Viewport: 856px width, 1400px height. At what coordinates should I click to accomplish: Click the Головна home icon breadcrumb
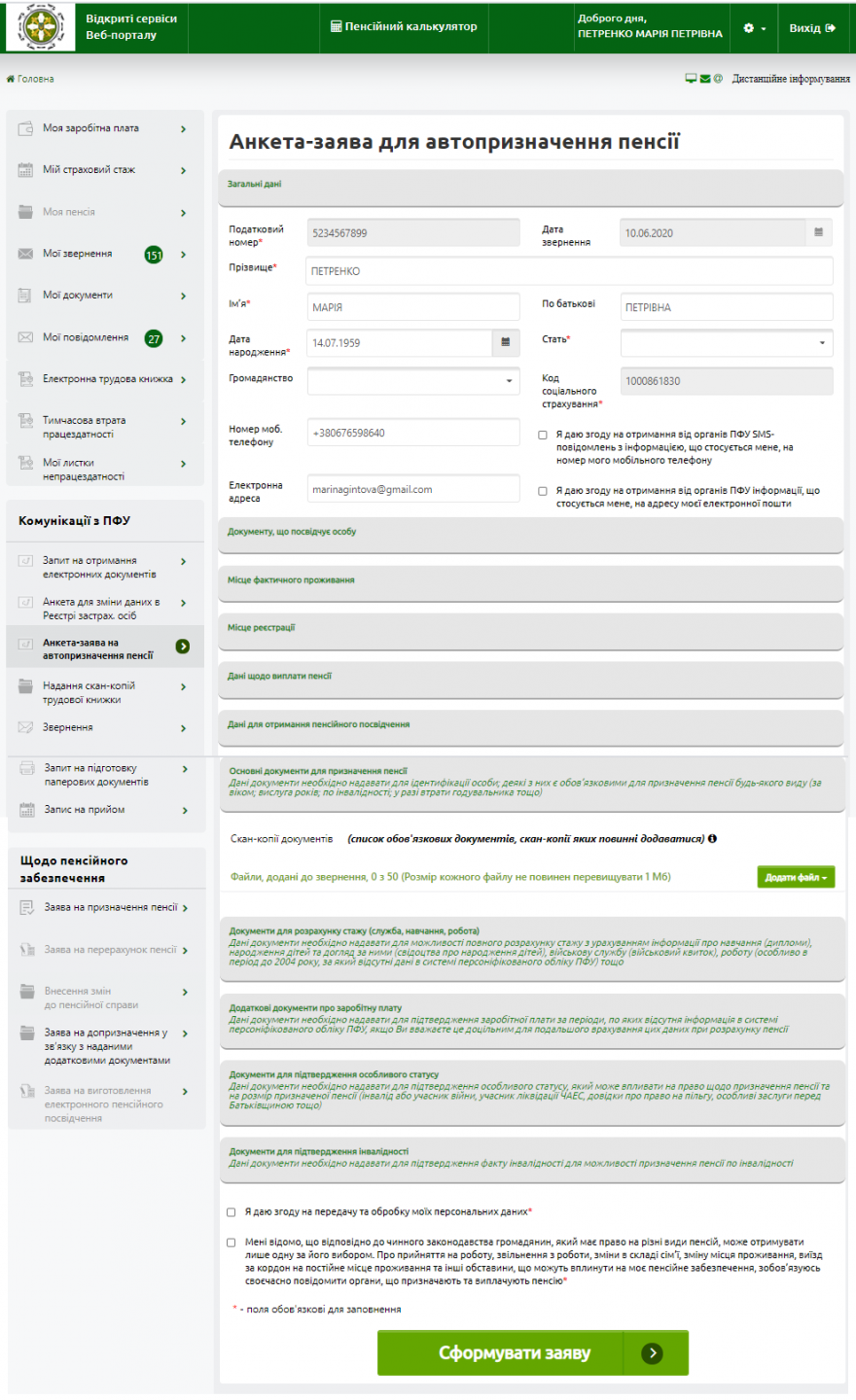click(11, 79)
